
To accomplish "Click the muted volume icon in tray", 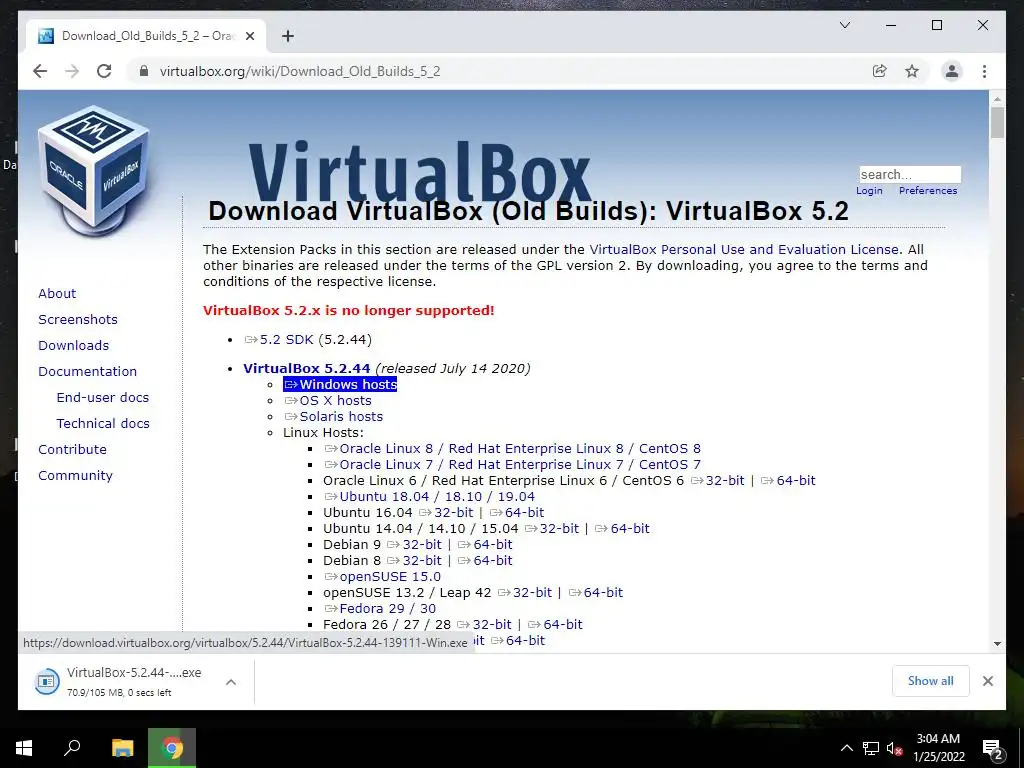I will pyautogui.click(x=895, y=748).
